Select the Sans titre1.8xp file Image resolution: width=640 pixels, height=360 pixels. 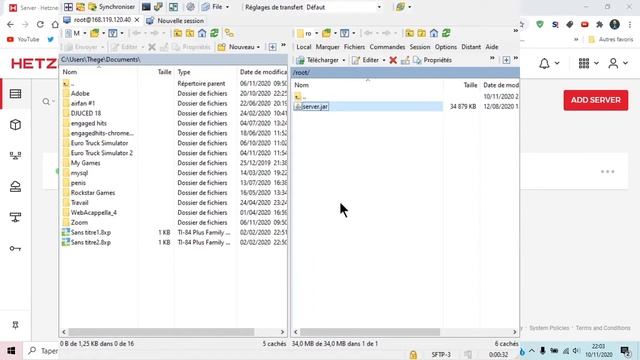(91, 232)
